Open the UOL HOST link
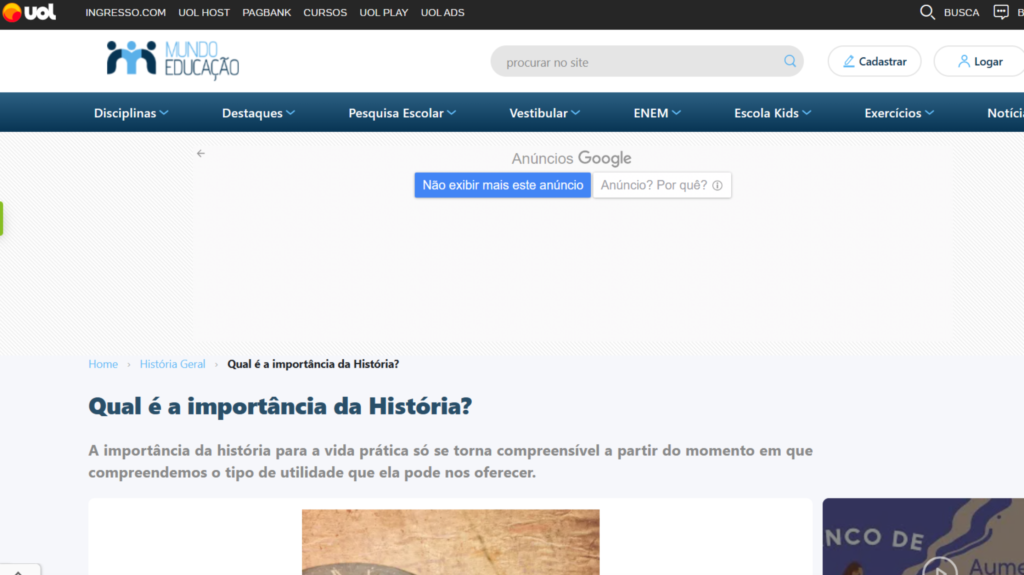 204,12
